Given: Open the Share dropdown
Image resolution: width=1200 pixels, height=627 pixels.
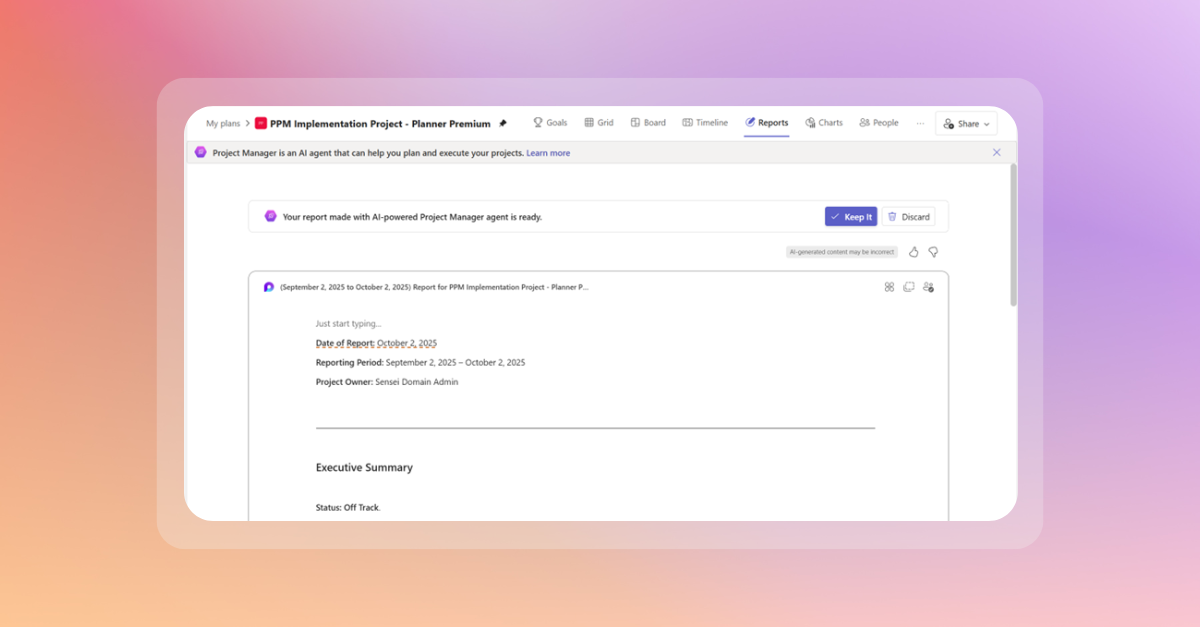Looking at the screenshot, I should coord(966,124).
